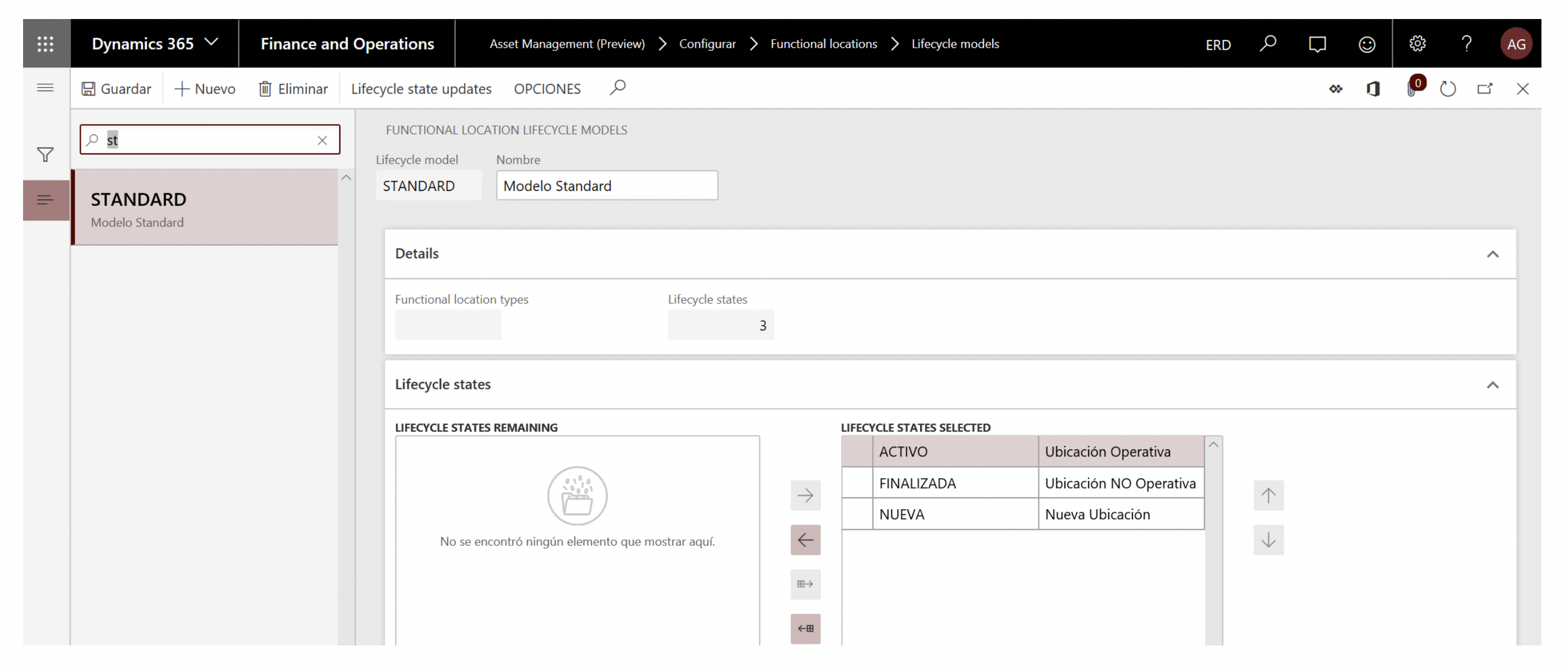Expand the hamburger navigation pane

[x=46, y=88]
